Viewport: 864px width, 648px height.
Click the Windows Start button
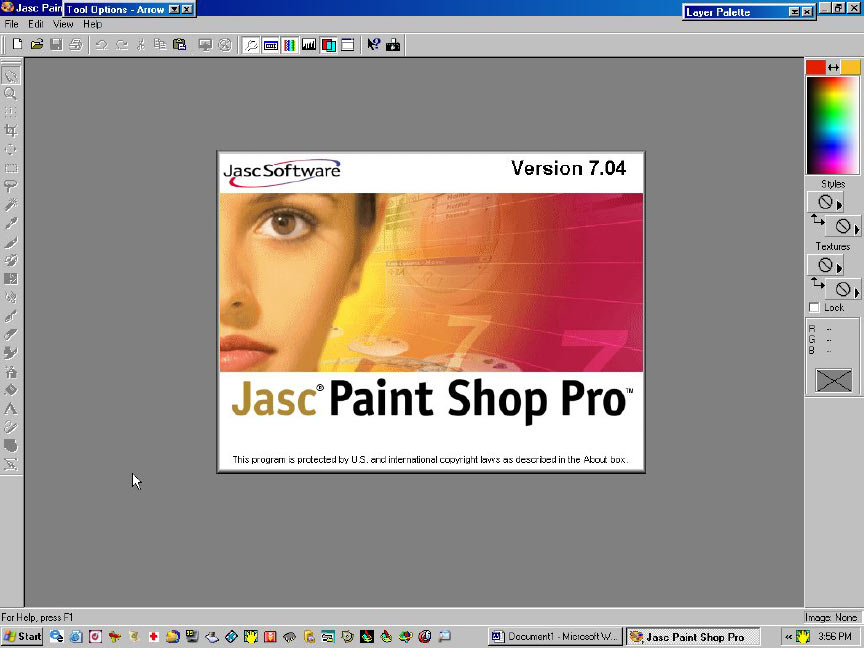pos(22,636)
